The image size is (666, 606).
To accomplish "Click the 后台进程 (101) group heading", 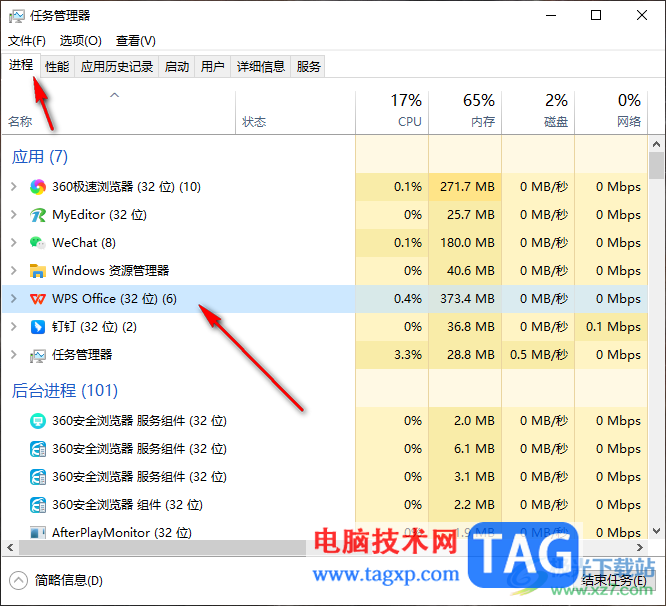I will pos(65,391).
